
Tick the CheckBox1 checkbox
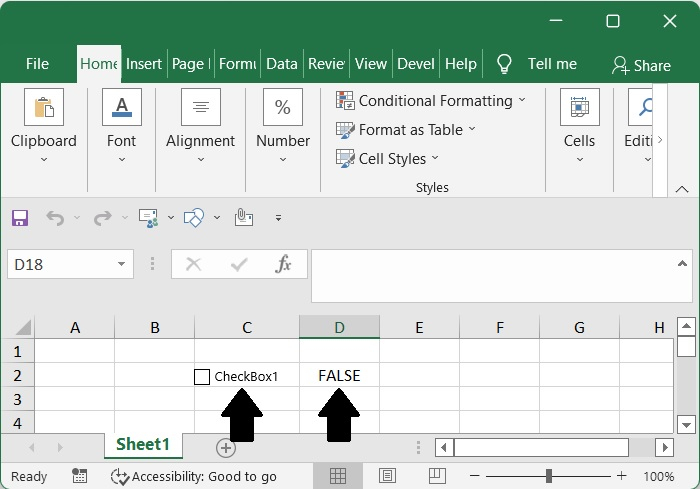coord(202,377)
